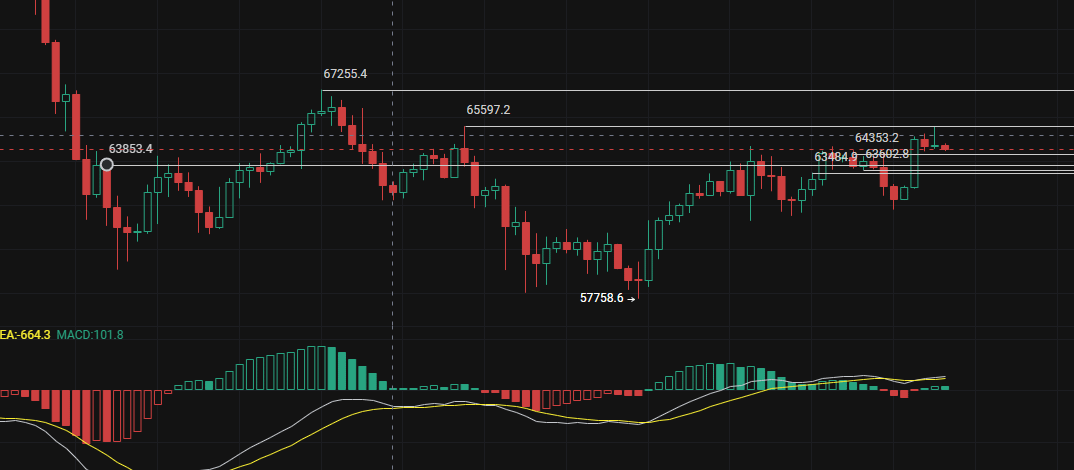This screenshot has height=470, width=1074.
Task: Select the horizontal ray below the 65597.2 label
Action: (x=769, y=126)
